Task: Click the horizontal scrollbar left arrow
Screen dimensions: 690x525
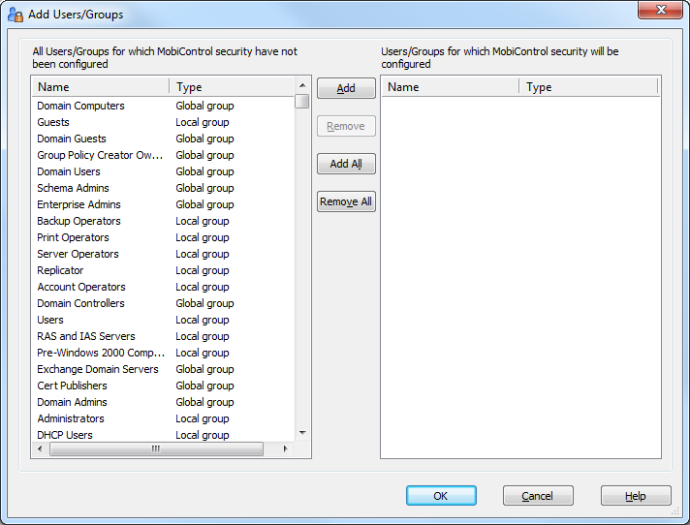Action: point(40,449)
